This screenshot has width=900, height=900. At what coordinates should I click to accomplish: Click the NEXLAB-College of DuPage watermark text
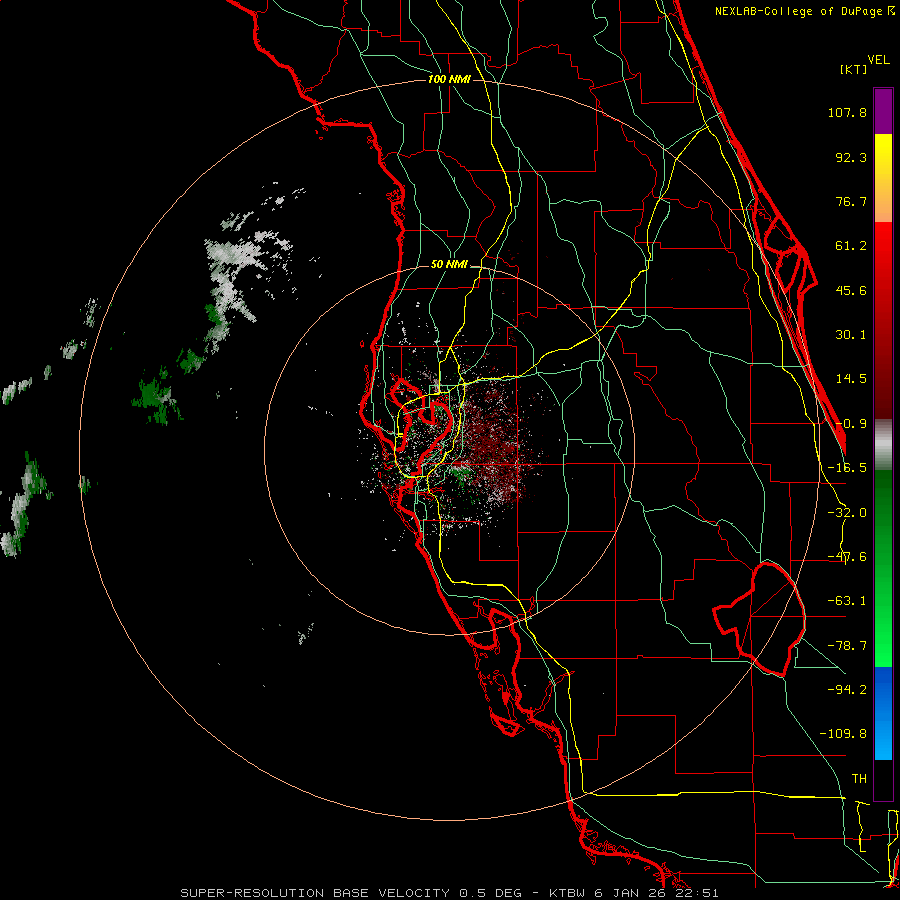coord(805,11)
